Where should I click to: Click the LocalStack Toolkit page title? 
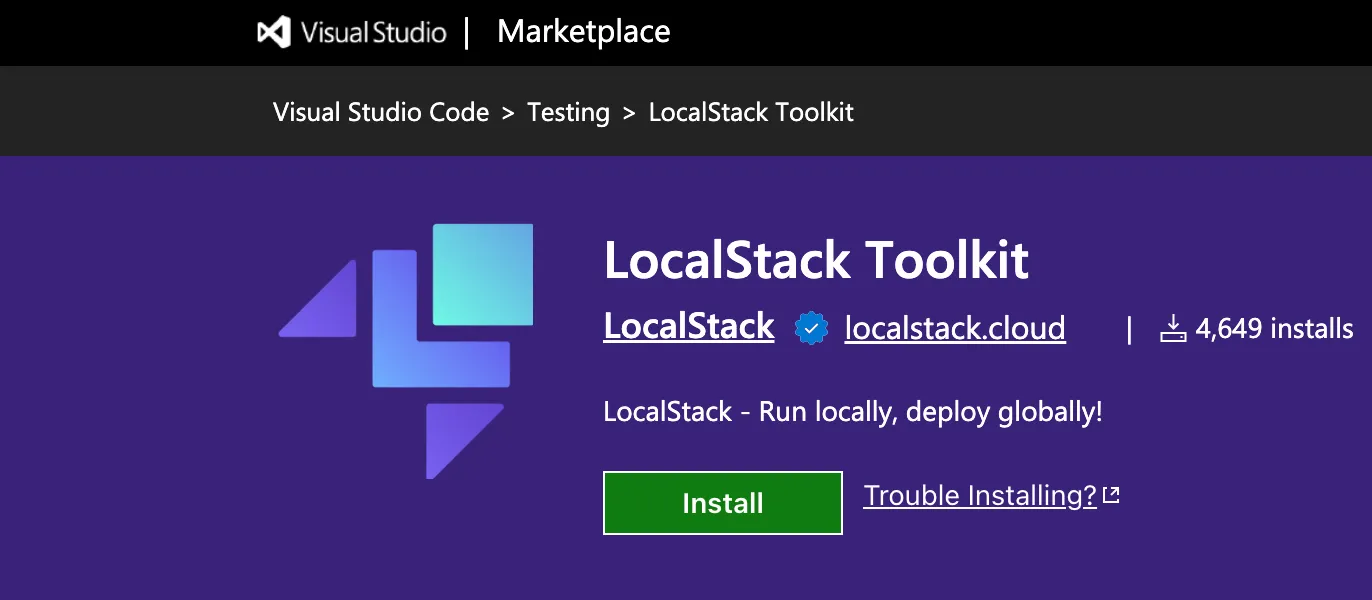(x=816, y=260)
